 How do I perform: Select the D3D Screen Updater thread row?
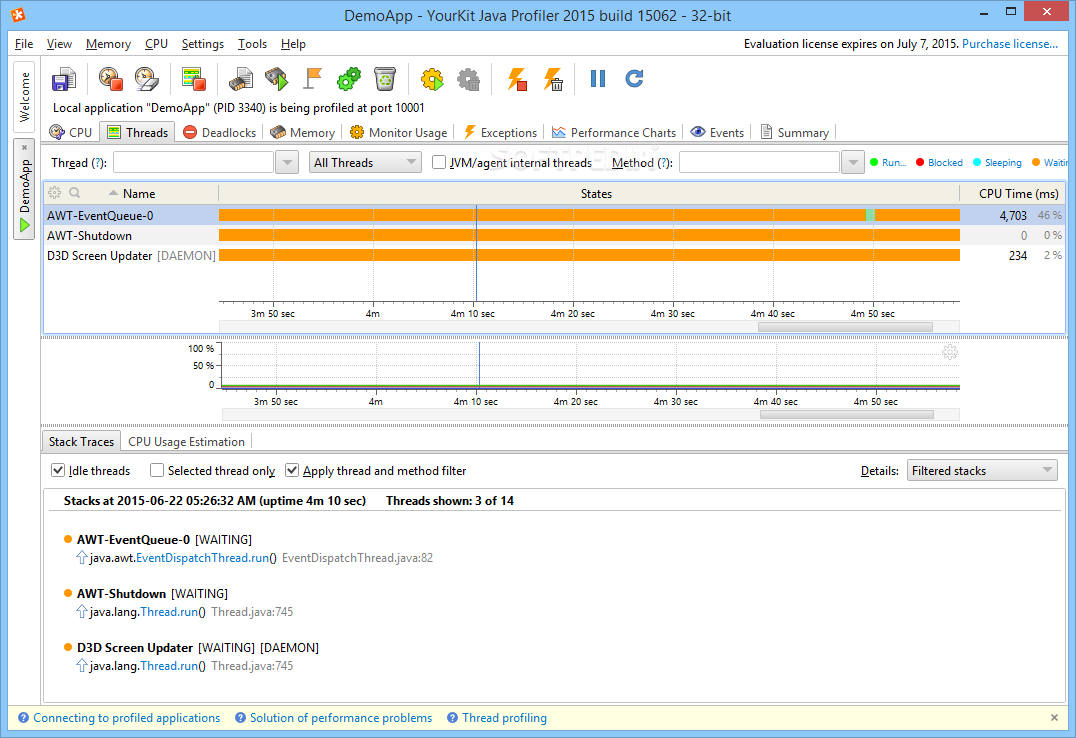click(554, 255)
